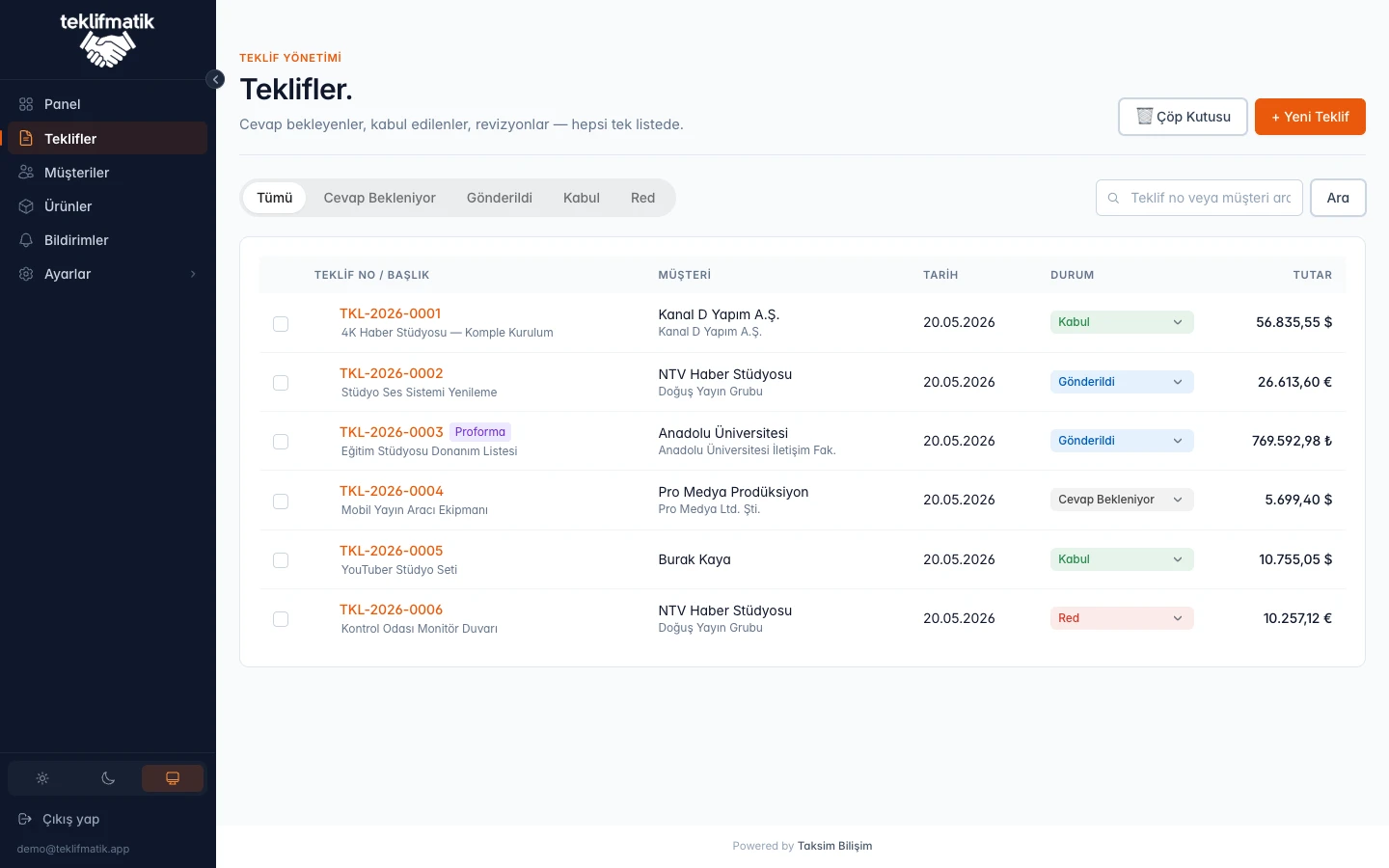Switch to light theme with the sun icon

click(x=42, y=778)
